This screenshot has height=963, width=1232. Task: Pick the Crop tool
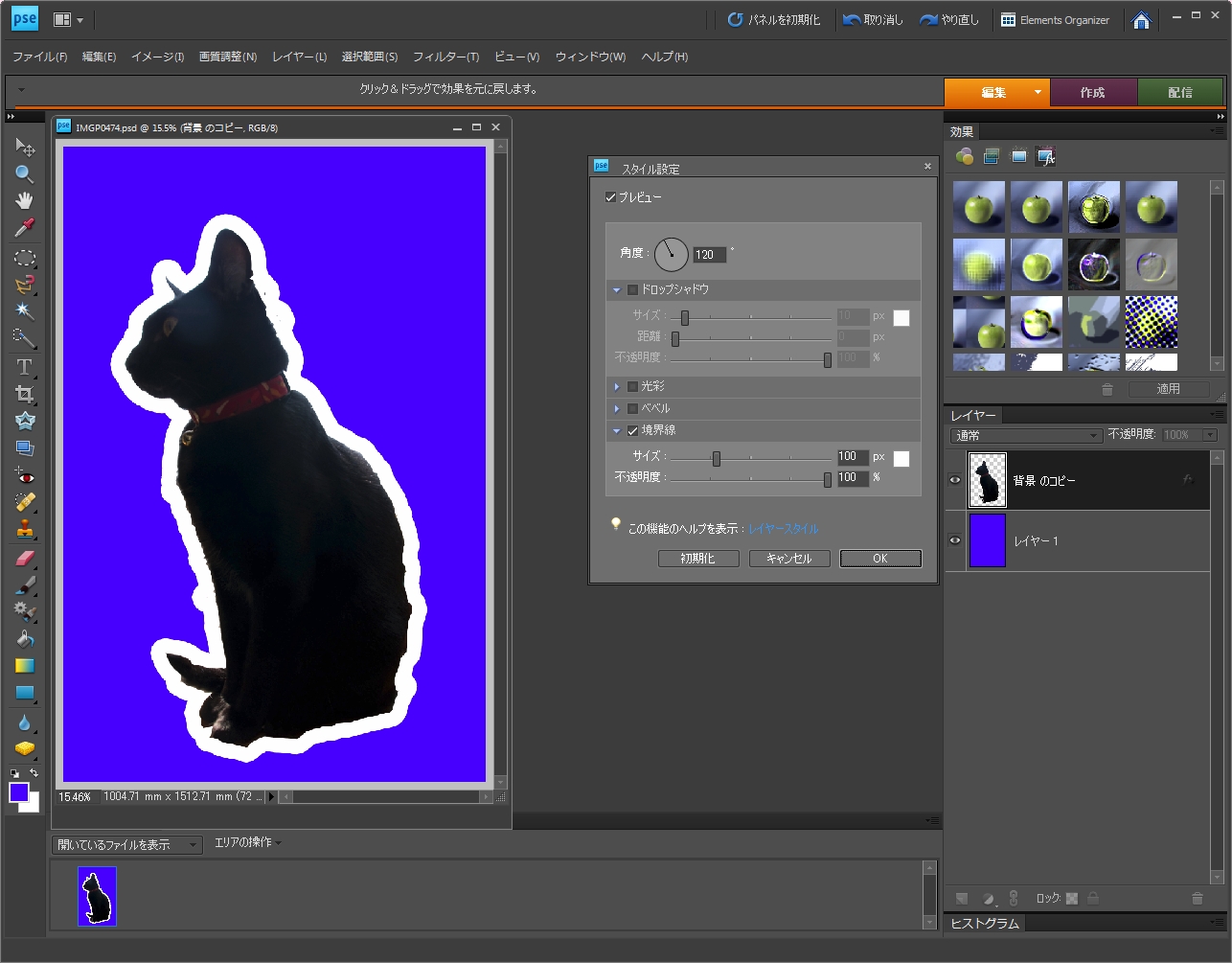[25, 394]
